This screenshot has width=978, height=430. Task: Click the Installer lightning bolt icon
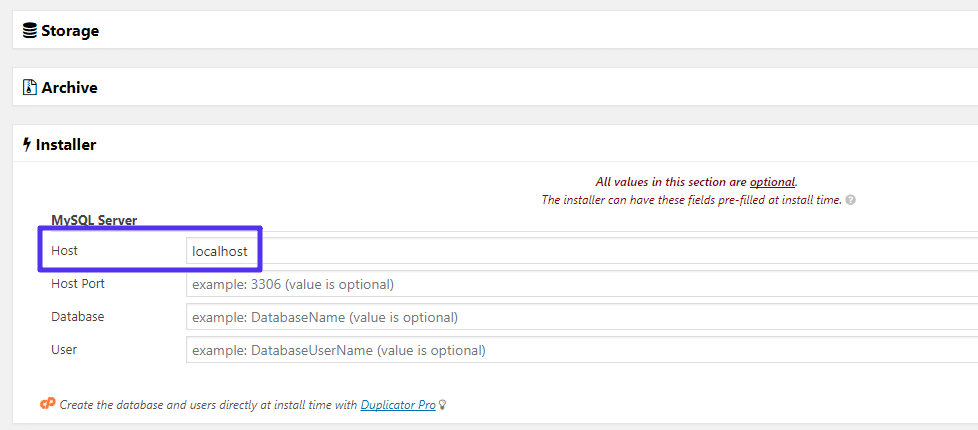[27, 145]
